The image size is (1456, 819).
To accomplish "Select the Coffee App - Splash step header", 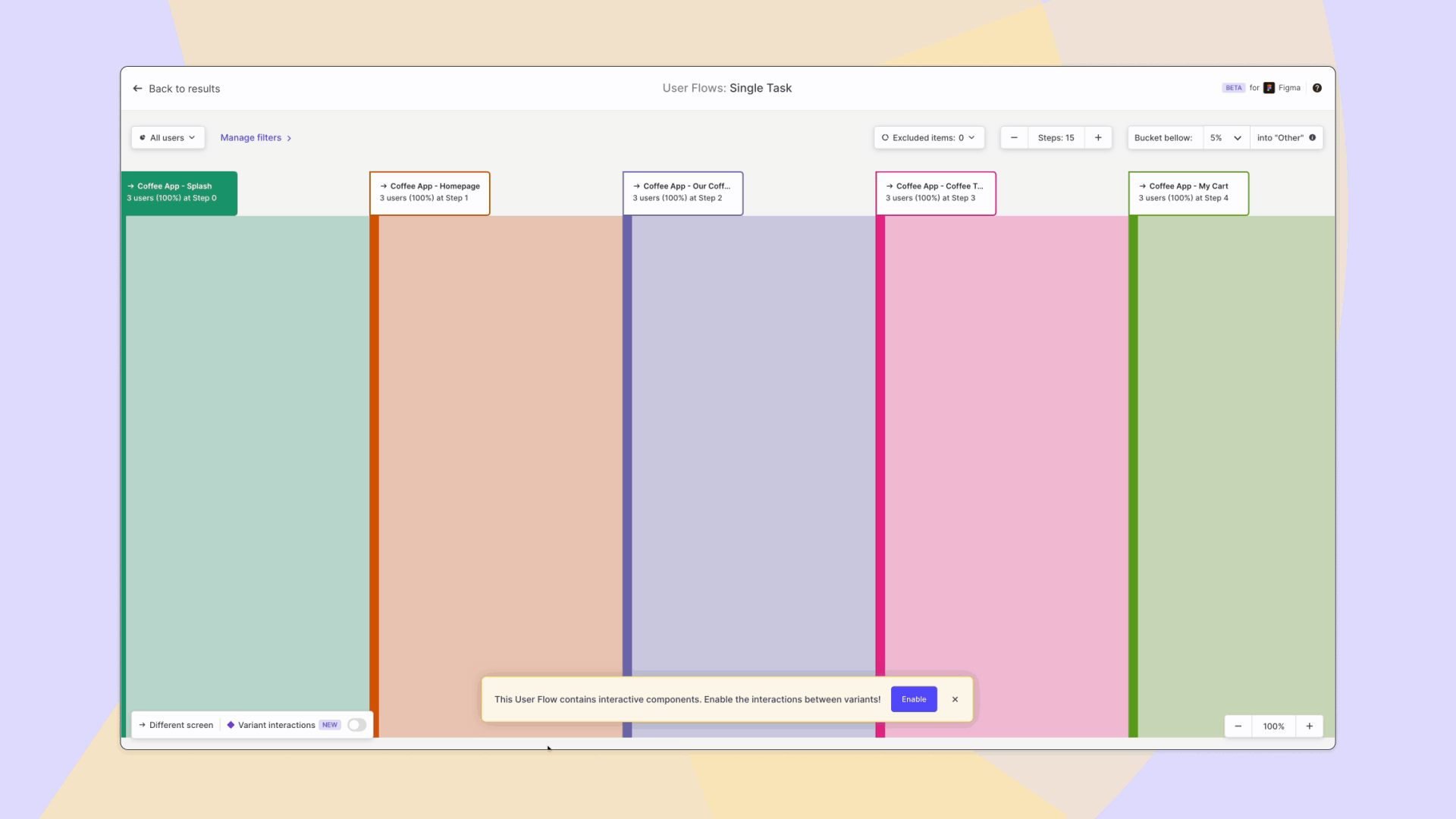I will 180,193.
